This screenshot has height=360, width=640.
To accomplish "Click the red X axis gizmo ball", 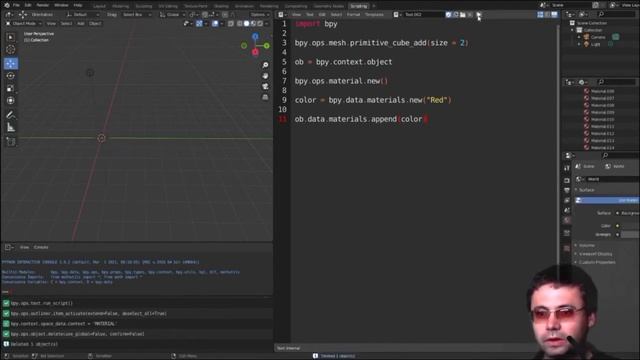I will pyautogui.click(x=255, y=52).
